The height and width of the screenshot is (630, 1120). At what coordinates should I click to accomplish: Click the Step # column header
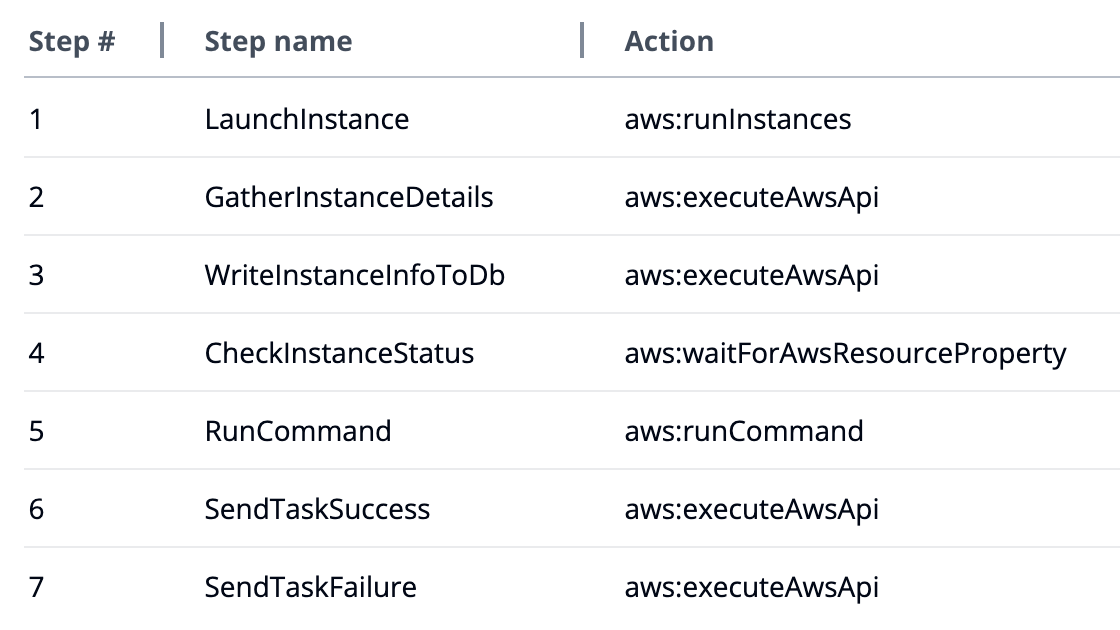point(71,42)
